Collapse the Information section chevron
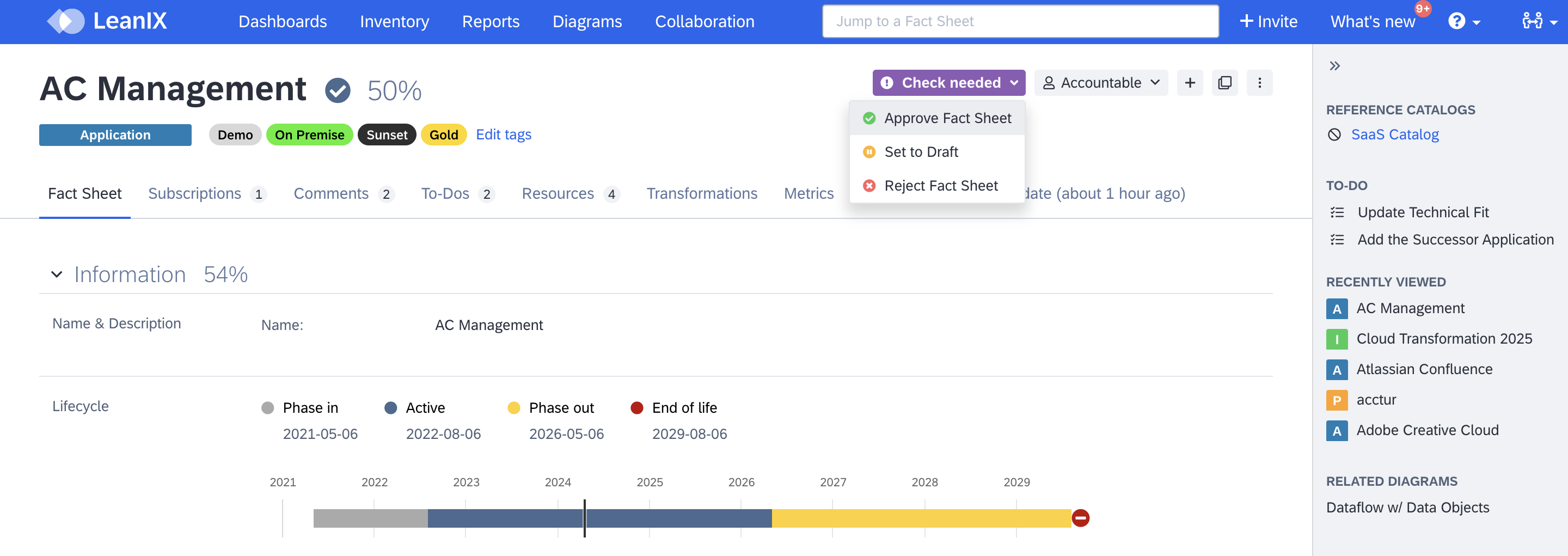The height and width of the screenshot is (556, 1568). coord(57,274)
